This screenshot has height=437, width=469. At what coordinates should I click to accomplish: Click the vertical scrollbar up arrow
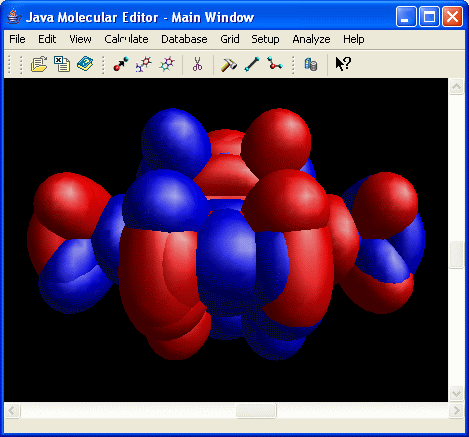[x=456, y=87]
